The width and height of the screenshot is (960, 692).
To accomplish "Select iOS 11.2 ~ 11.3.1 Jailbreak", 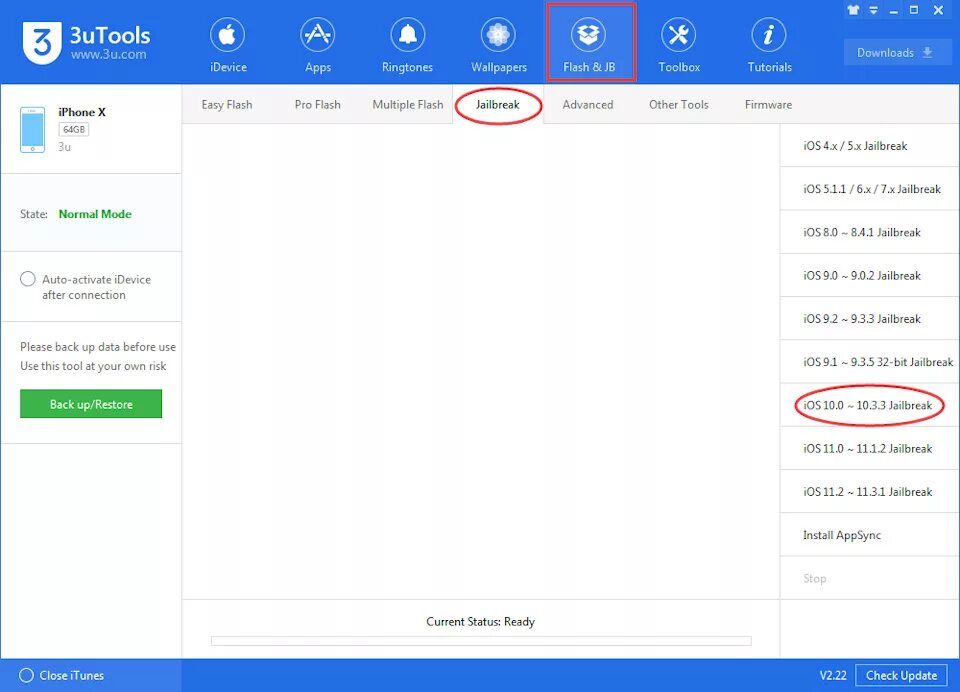I will pos(869,492).
